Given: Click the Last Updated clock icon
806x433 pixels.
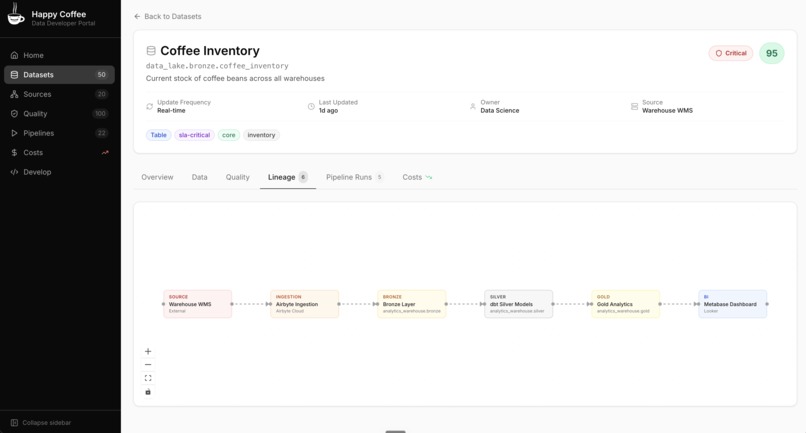Looking at the screenshot, I should point(311,106).
